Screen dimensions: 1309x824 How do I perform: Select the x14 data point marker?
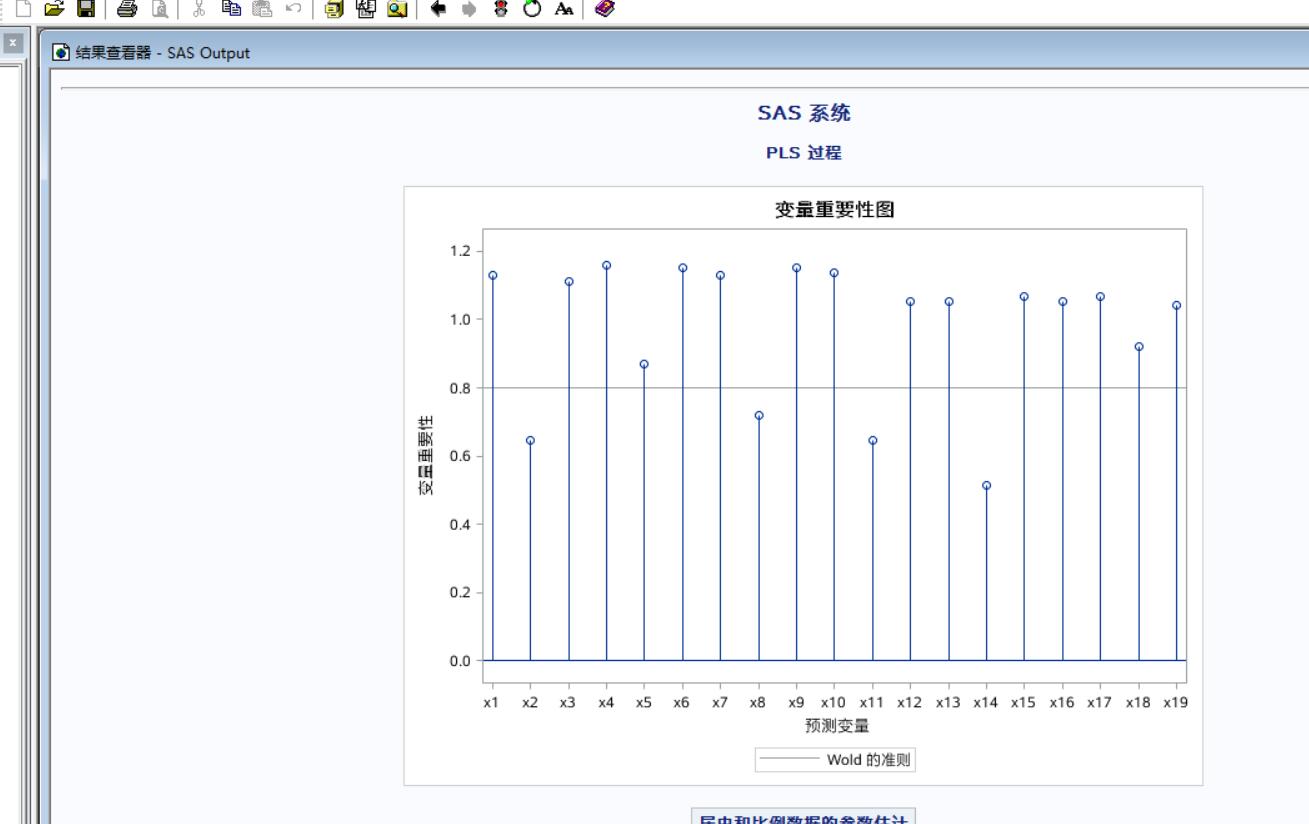coord(986,486)
